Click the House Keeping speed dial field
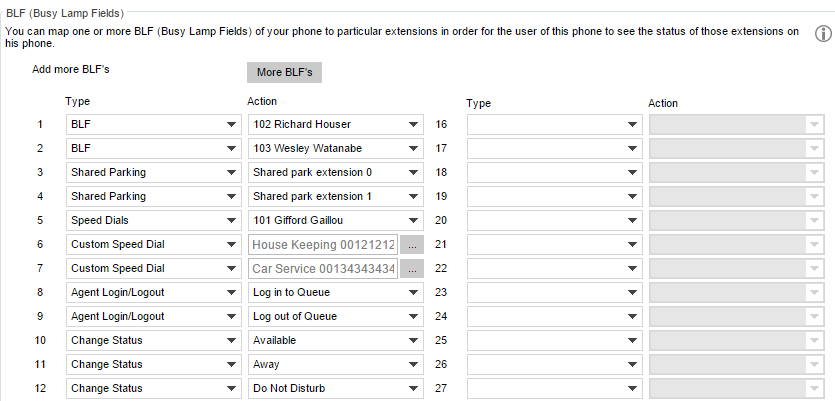 click(324, 245)
